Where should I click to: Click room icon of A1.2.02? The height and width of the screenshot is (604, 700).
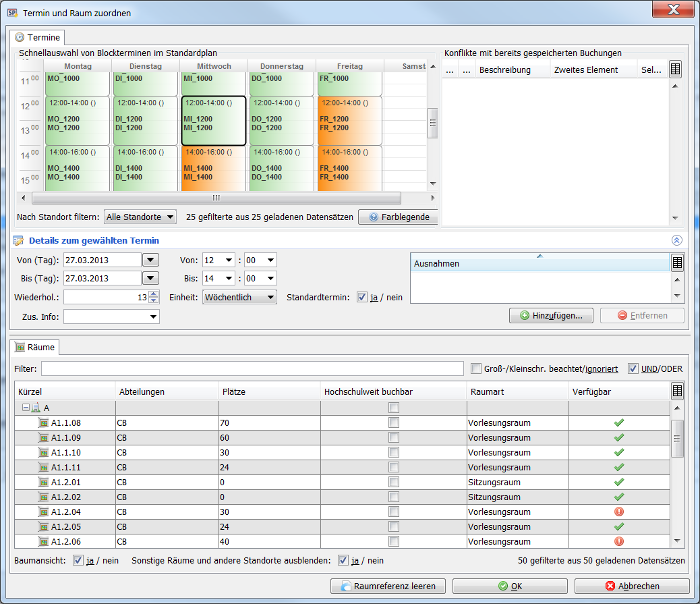pyautogui.click(x=43, y=497)
